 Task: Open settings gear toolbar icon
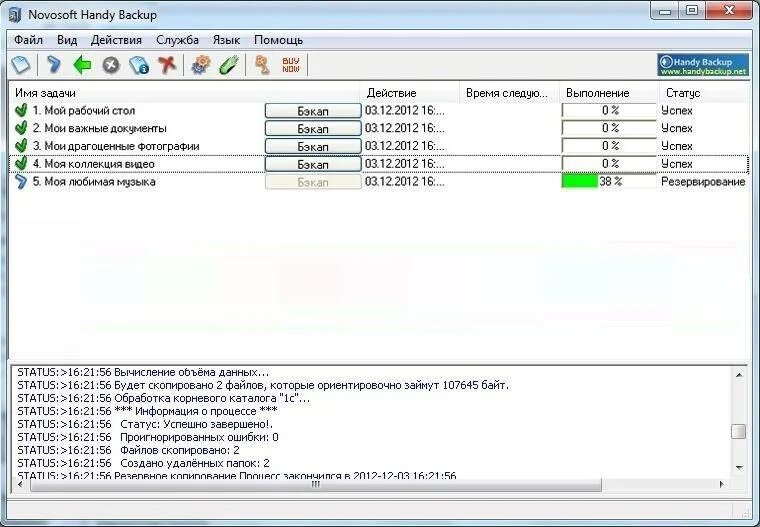pos(201,65)
